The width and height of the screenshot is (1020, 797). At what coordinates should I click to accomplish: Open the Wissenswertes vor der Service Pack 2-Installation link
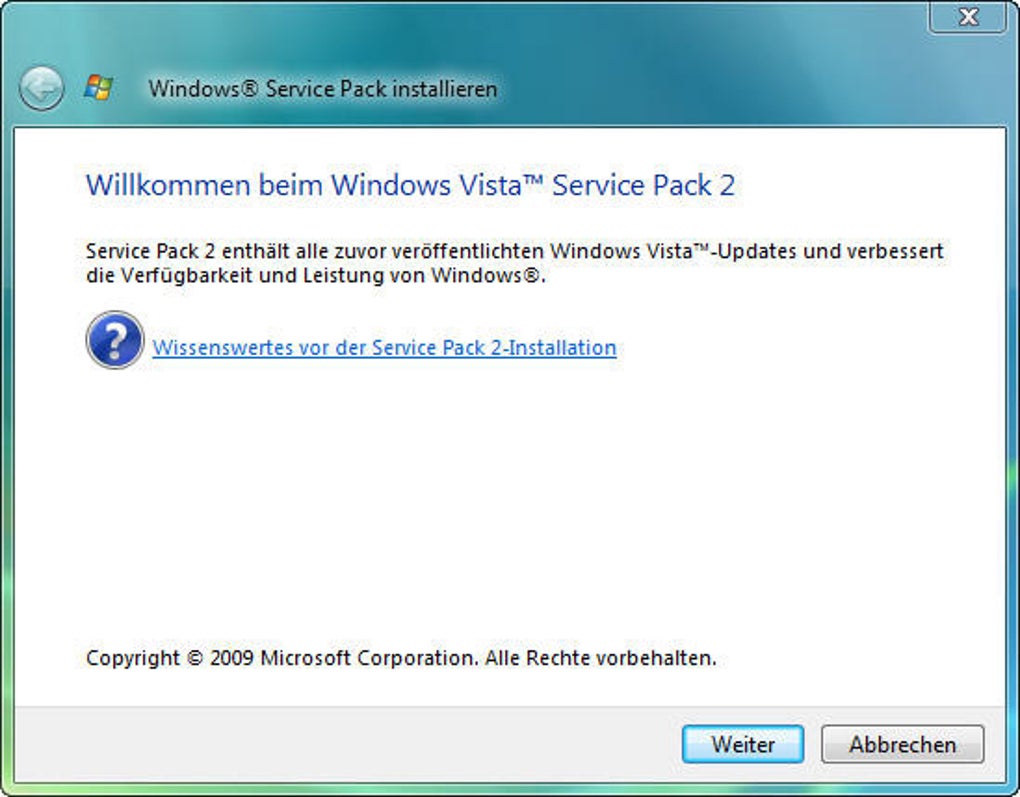(x=384, y=348)
